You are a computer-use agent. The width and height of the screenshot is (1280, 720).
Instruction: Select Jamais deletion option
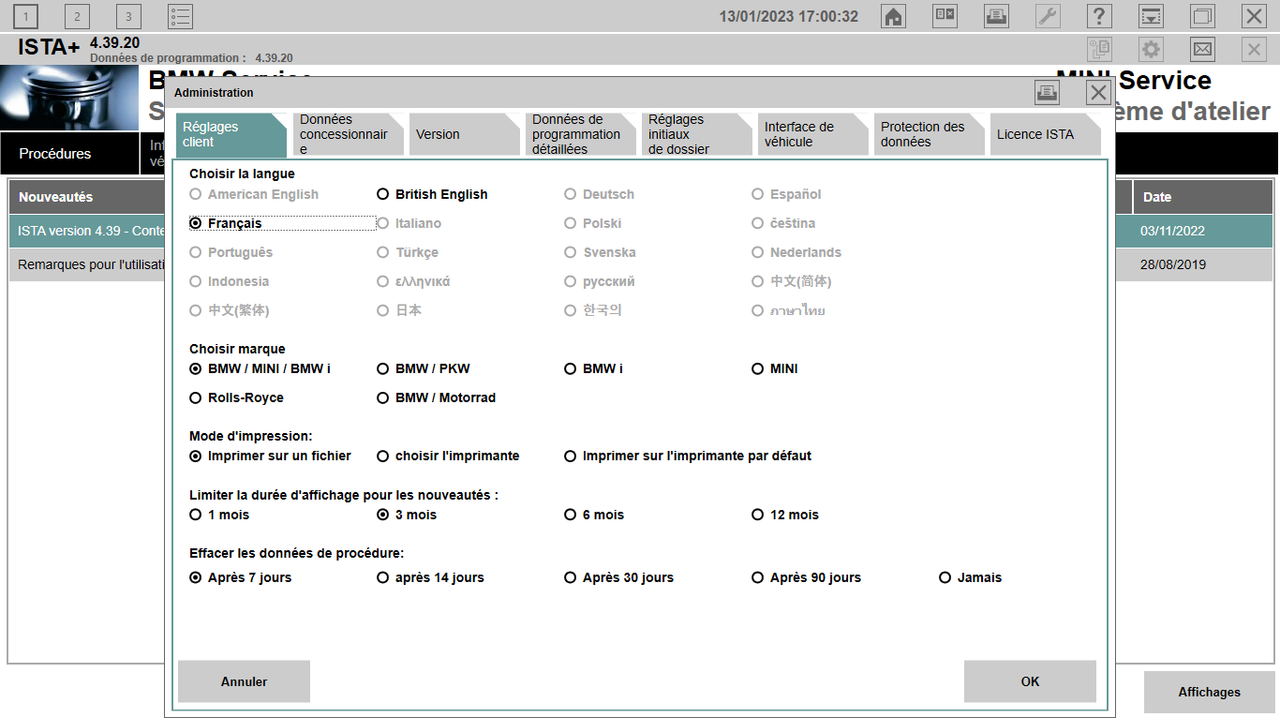coord(970,577)
